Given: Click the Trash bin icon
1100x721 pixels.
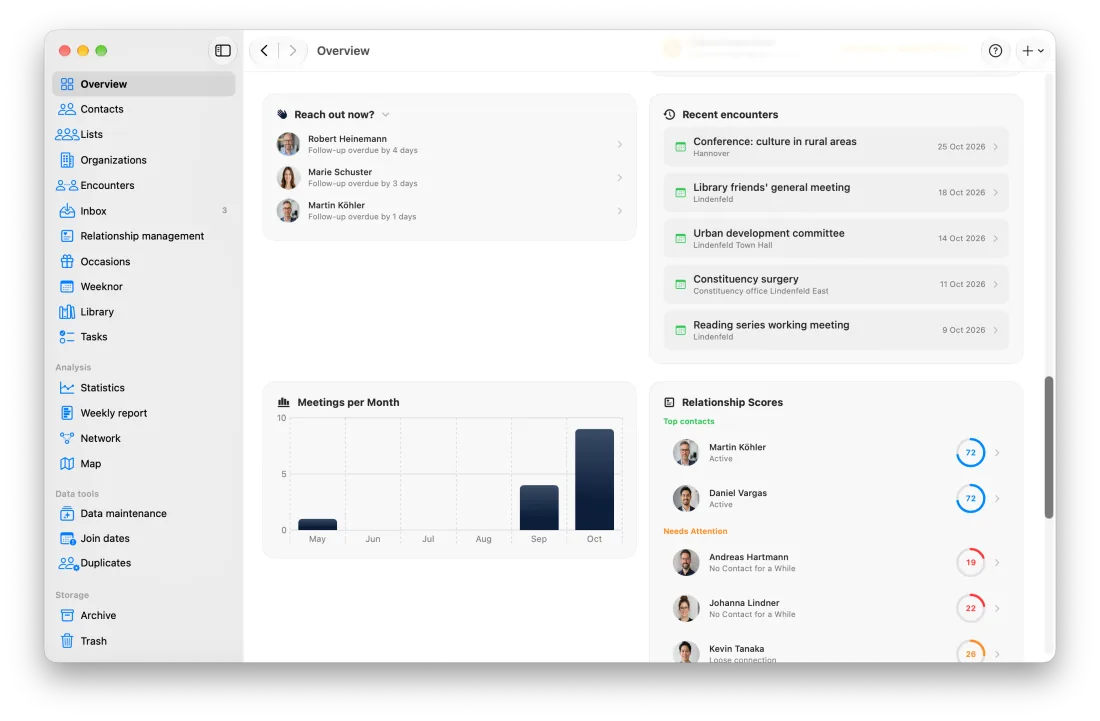Looking at the screenshot, I should tap(67, 640).
